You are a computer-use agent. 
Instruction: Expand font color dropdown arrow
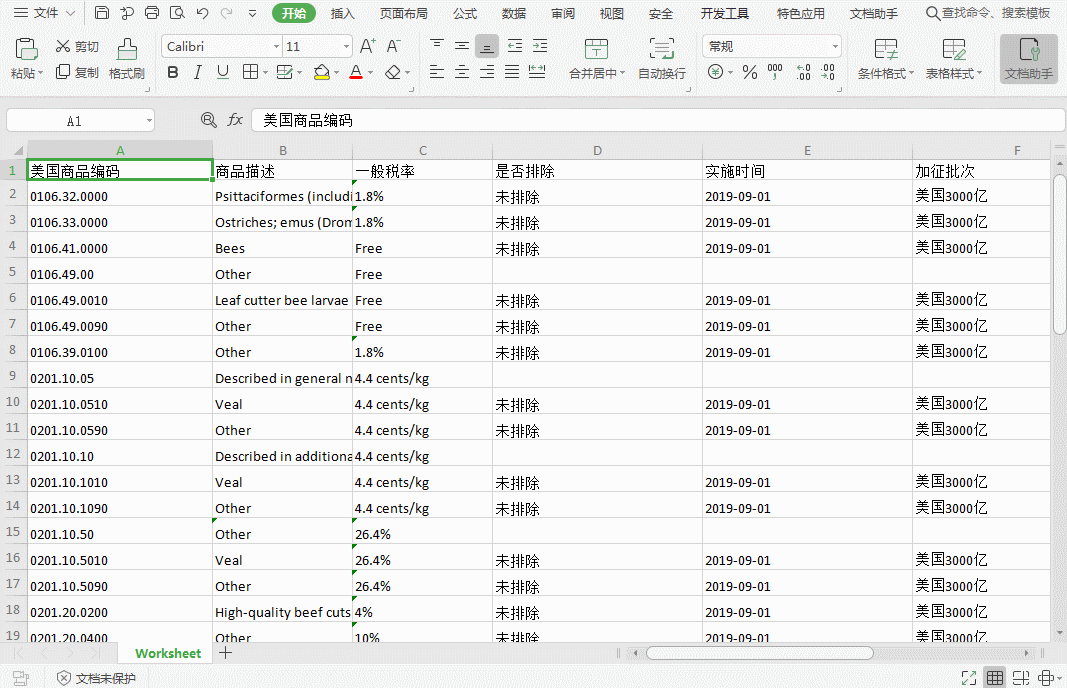(x=370, y=72)
